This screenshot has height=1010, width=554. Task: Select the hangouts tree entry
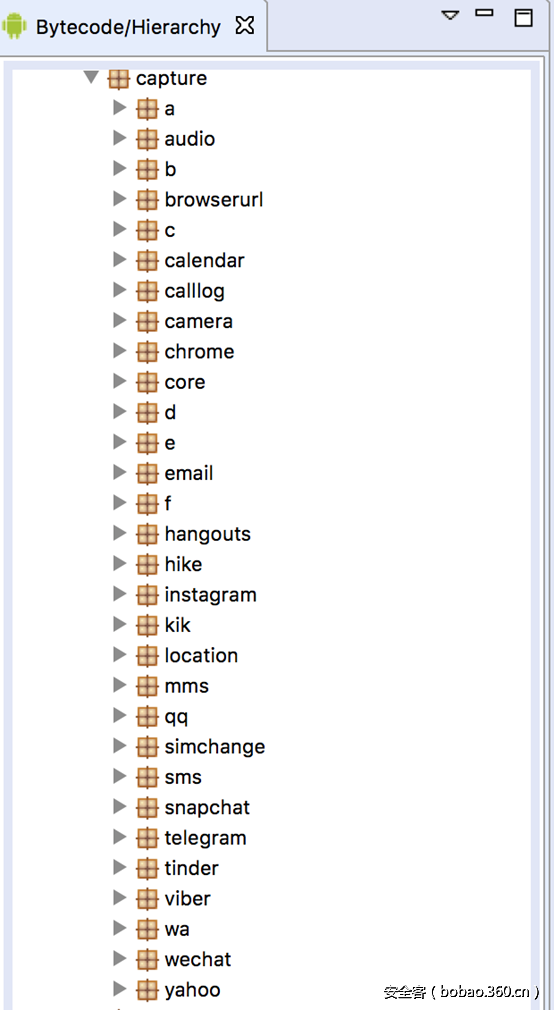(x=207, y=534)
